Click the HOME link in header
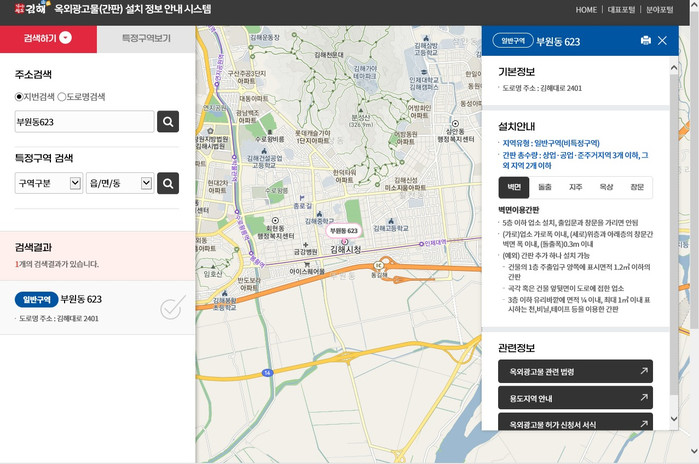Screen dimensions: 699x464 (x=586, y=10)
